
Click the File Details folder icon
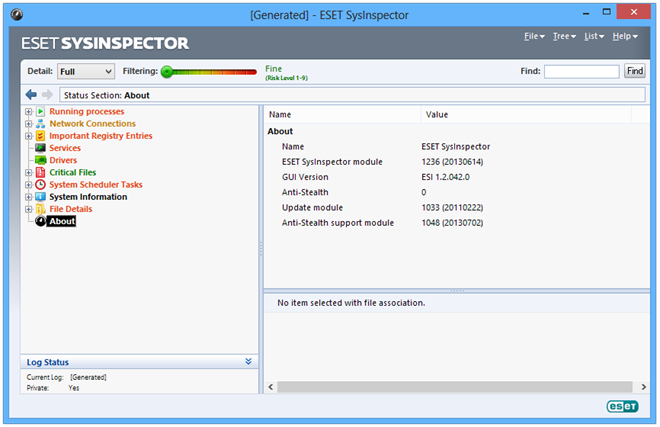coord(40,209)
